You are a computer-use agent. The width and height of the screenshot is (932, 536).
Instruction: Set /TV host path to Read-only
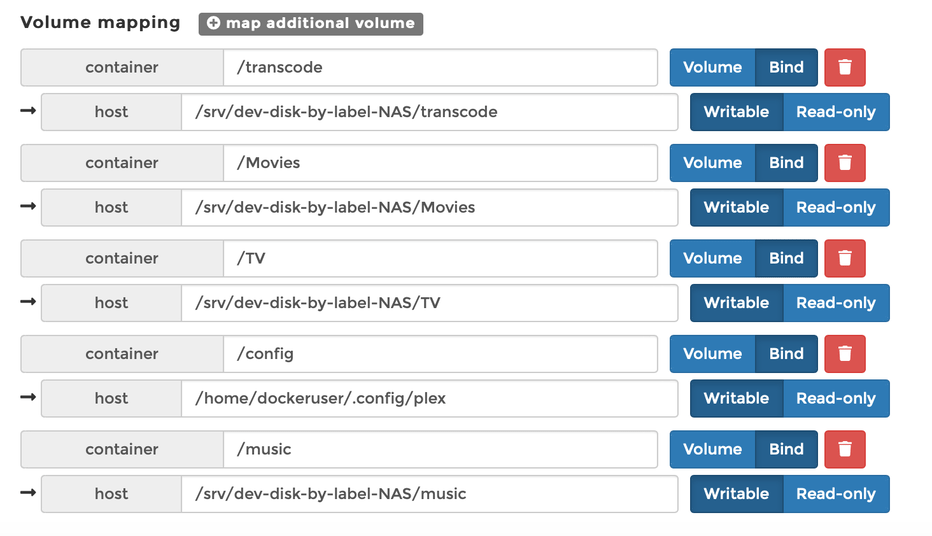point(836,303)
